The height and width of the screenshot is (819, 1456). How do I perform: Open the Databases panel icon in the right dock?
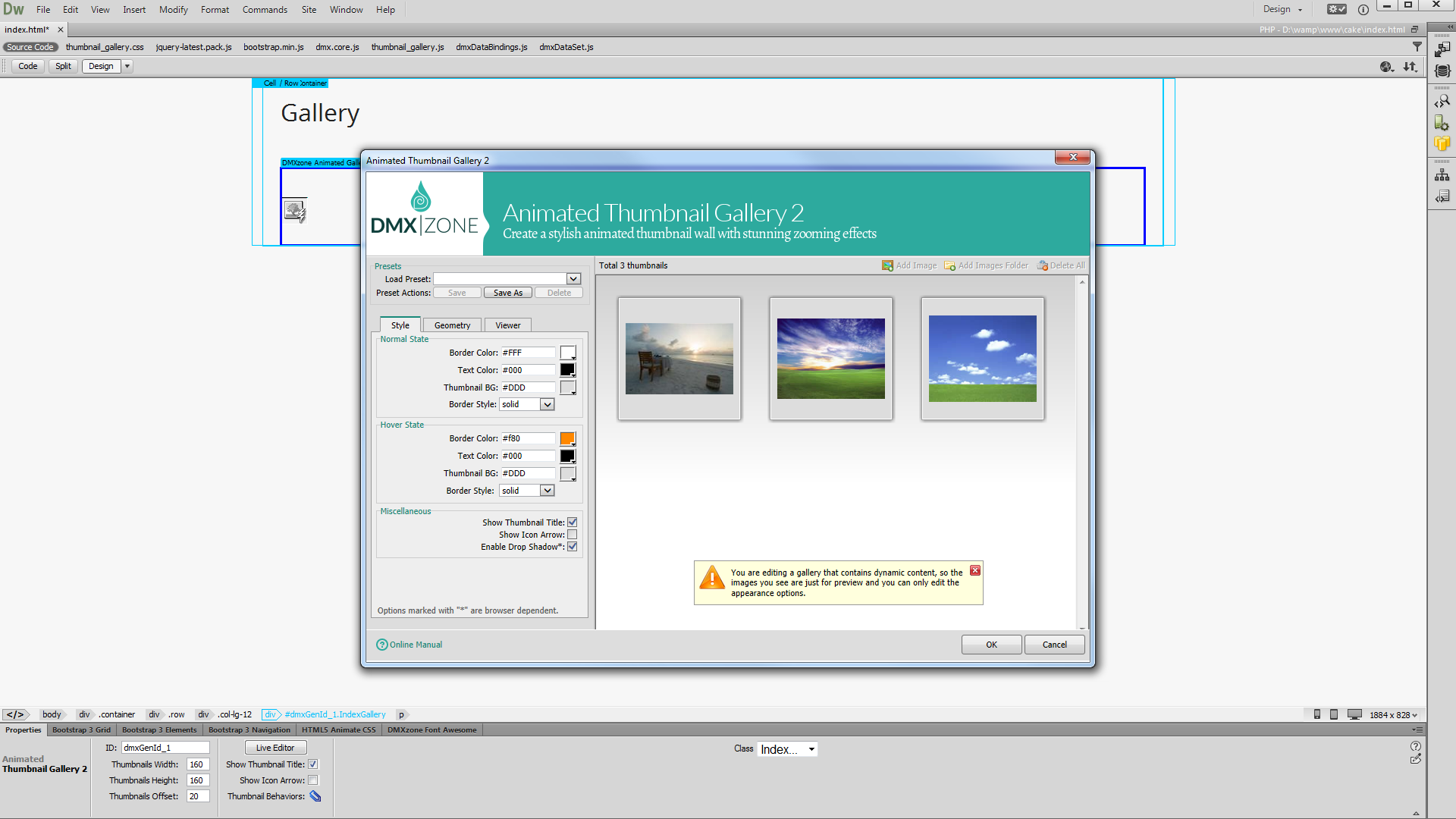click(1442, 71)
